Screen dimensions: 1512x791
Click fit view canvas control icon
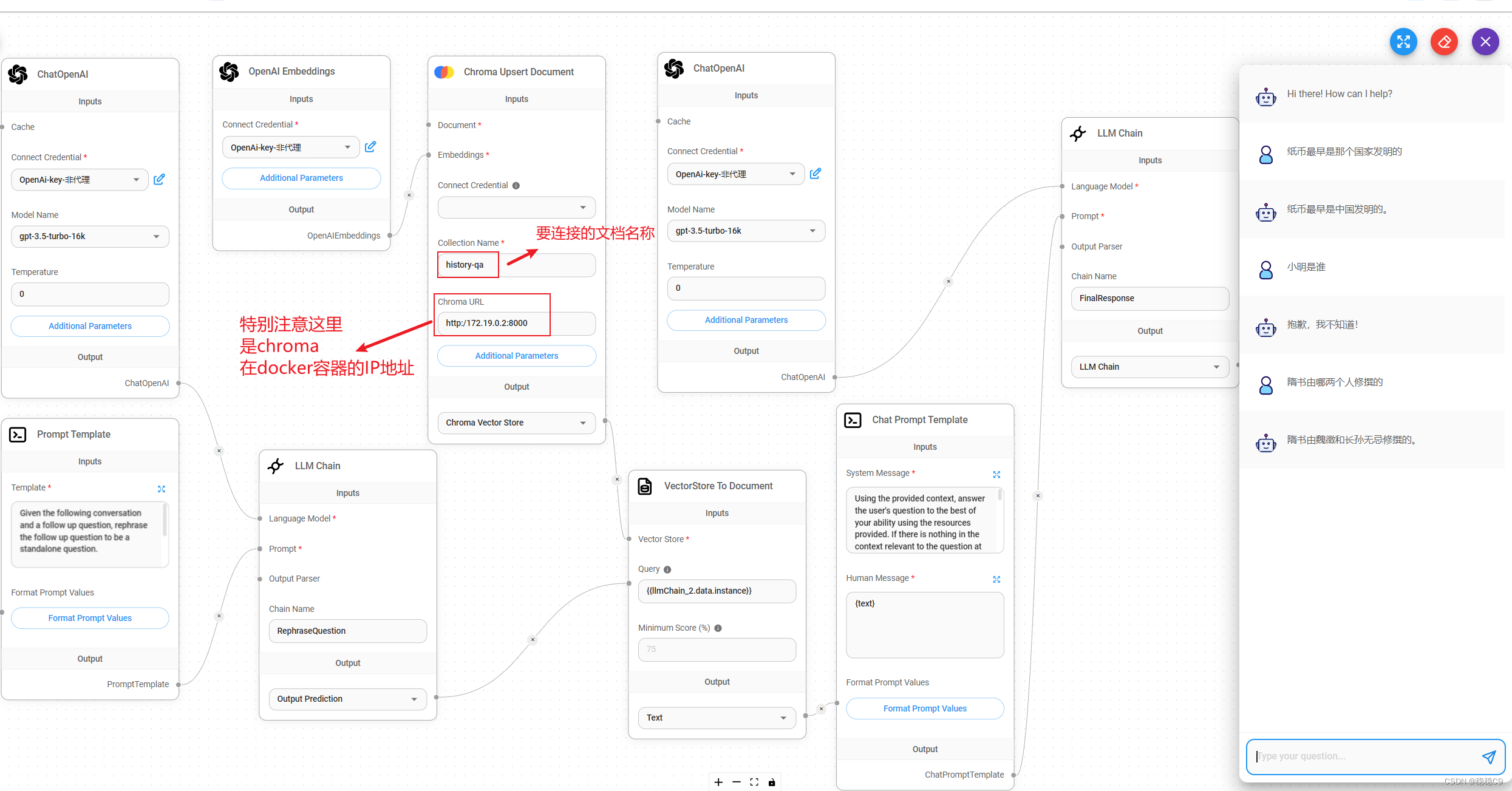754,782
